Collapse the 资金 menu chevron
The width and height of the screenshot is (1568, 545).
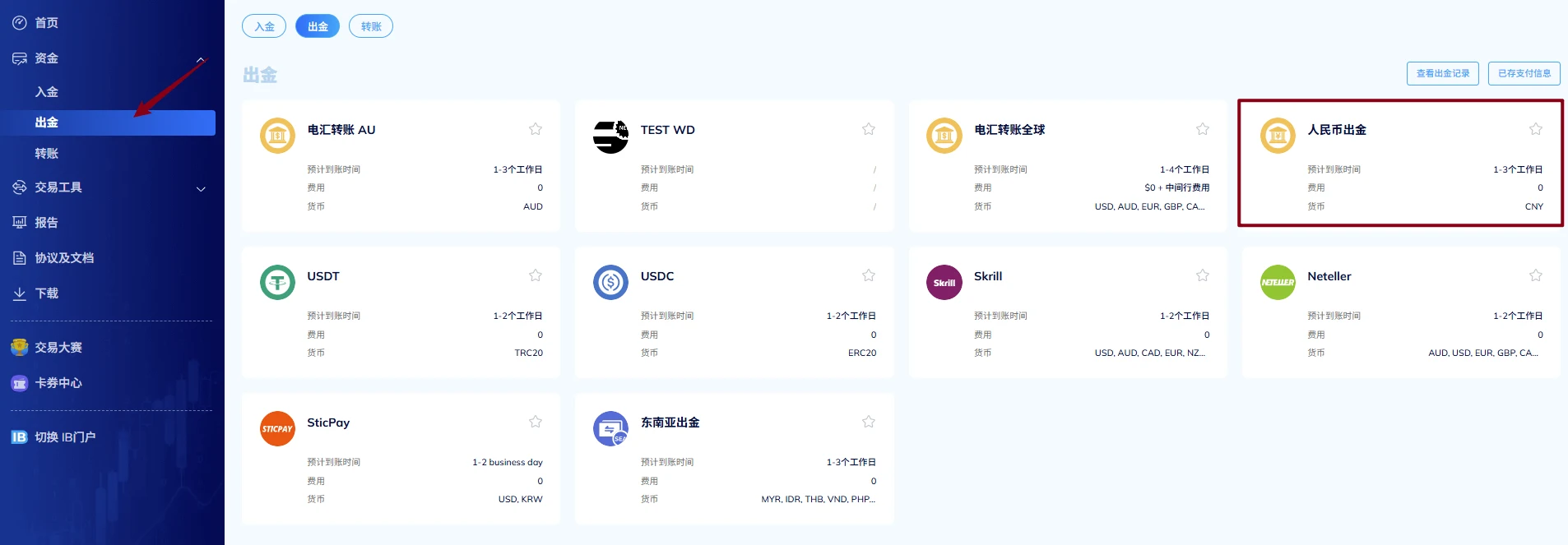pos(201,60)
